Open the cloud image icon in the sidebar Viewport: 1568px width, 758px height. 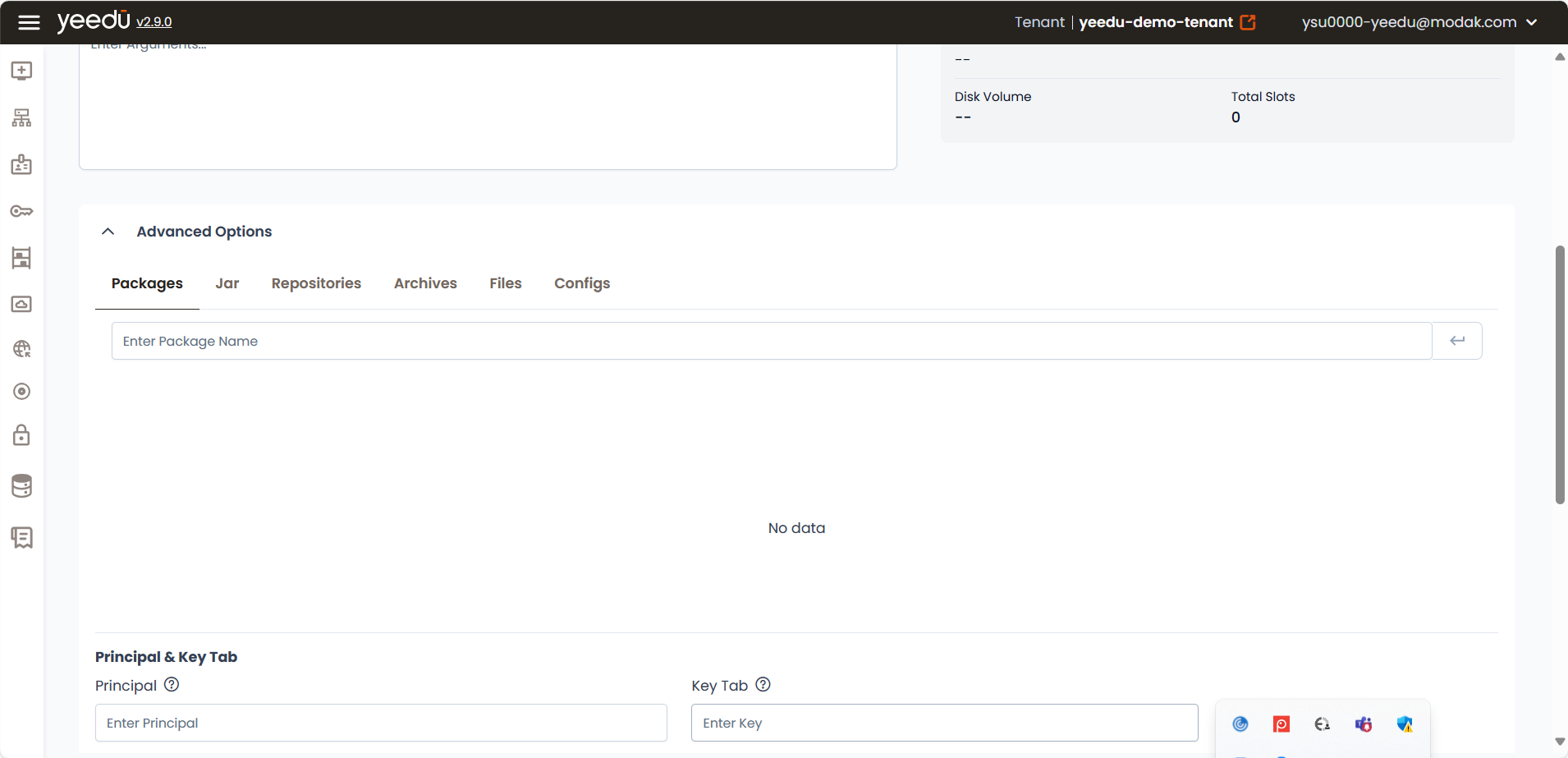[x=22, y=304]
